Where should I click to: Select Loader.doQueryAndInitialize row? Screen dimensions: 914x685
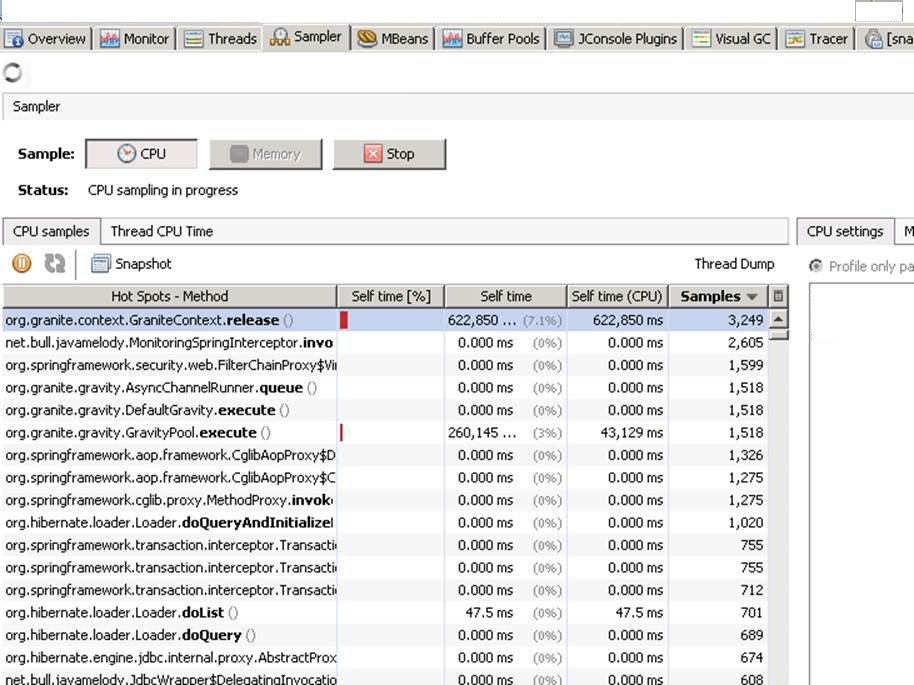coord(385,522)
